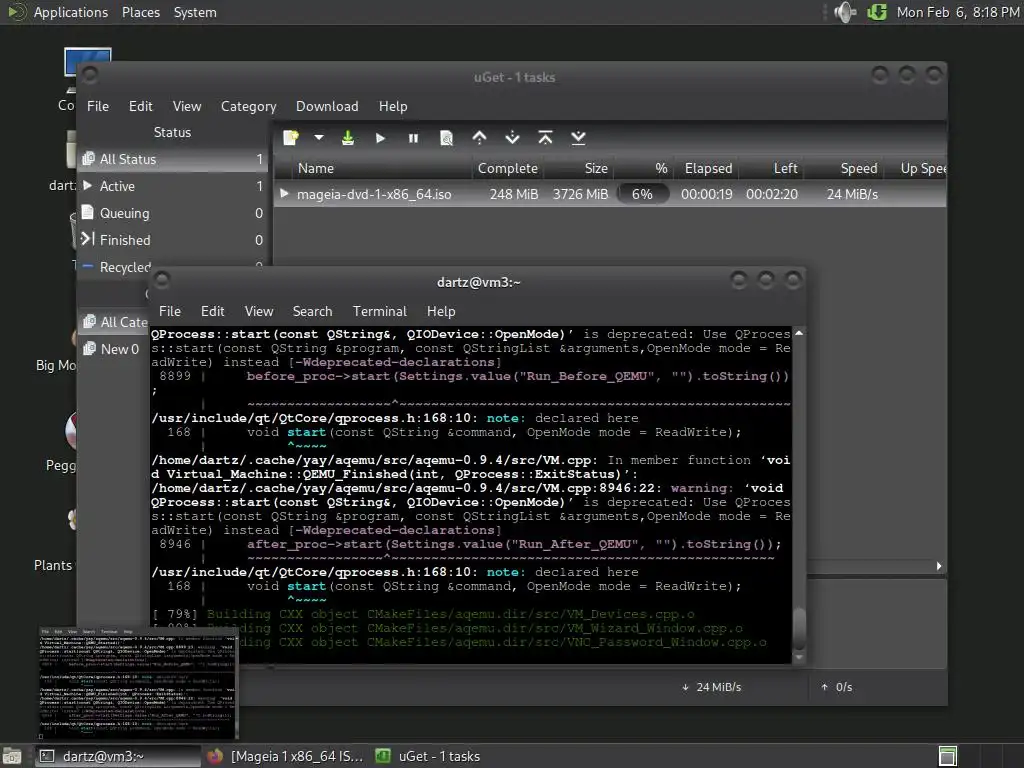The height and width of the screenshot is (768, 1024).
Task: Open uGet File menu
Action: 98,106
